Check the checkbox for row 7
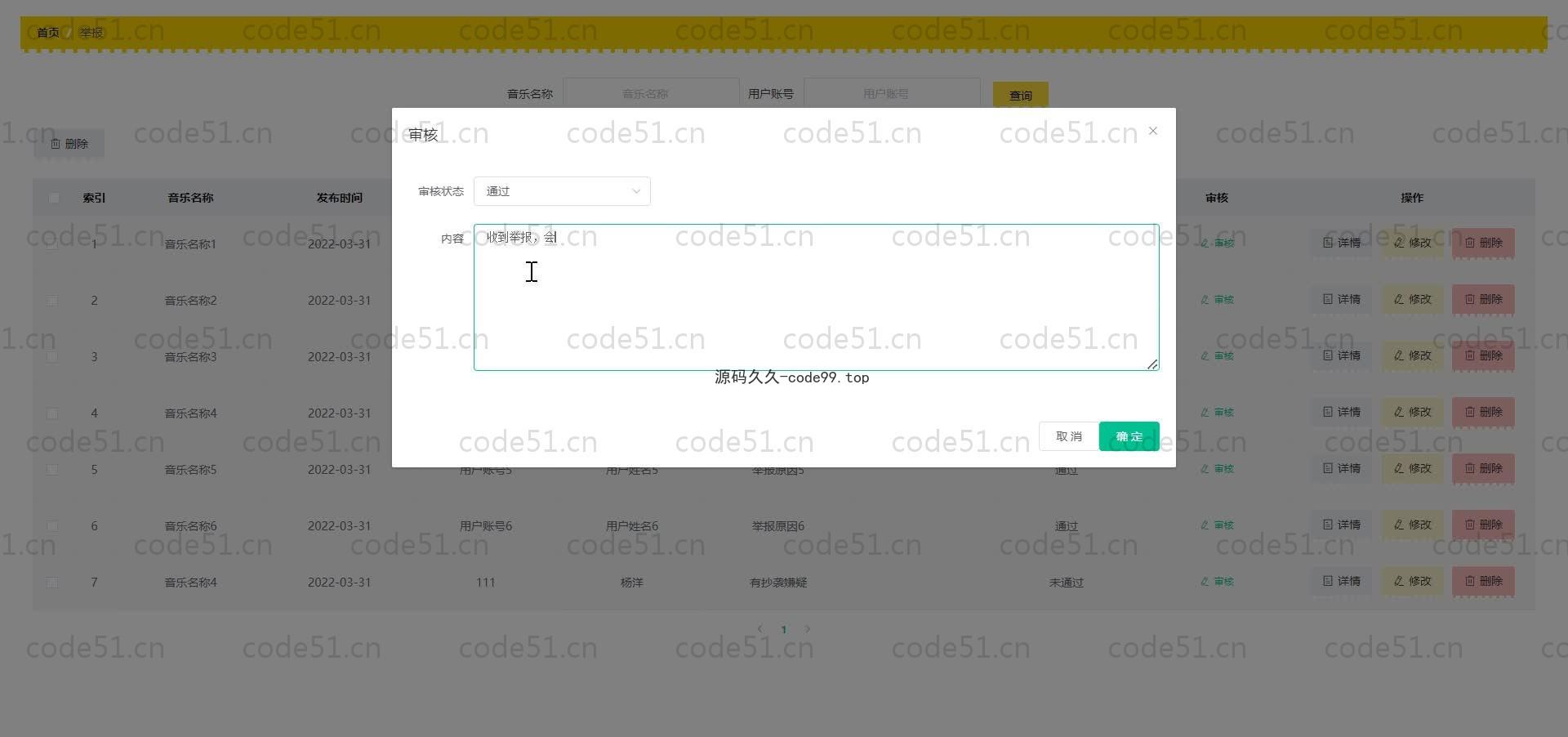This screenshot has height=737, width=1568. point(52,583)
